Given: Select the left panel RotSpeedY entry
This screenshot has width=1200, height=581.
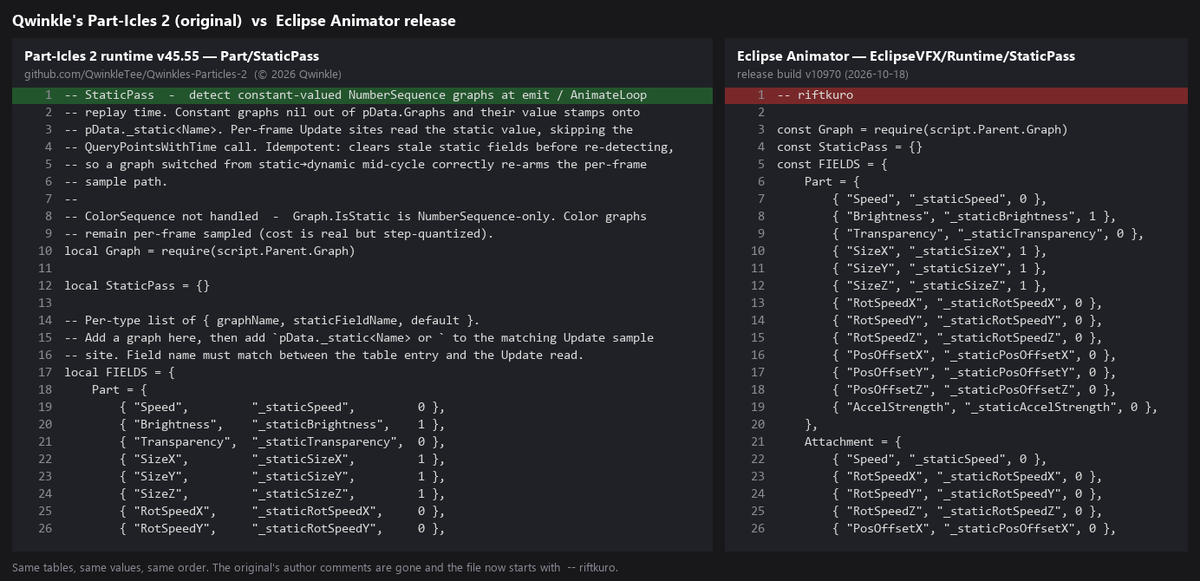Looking at the screenshot, I should tap(281, 528).
